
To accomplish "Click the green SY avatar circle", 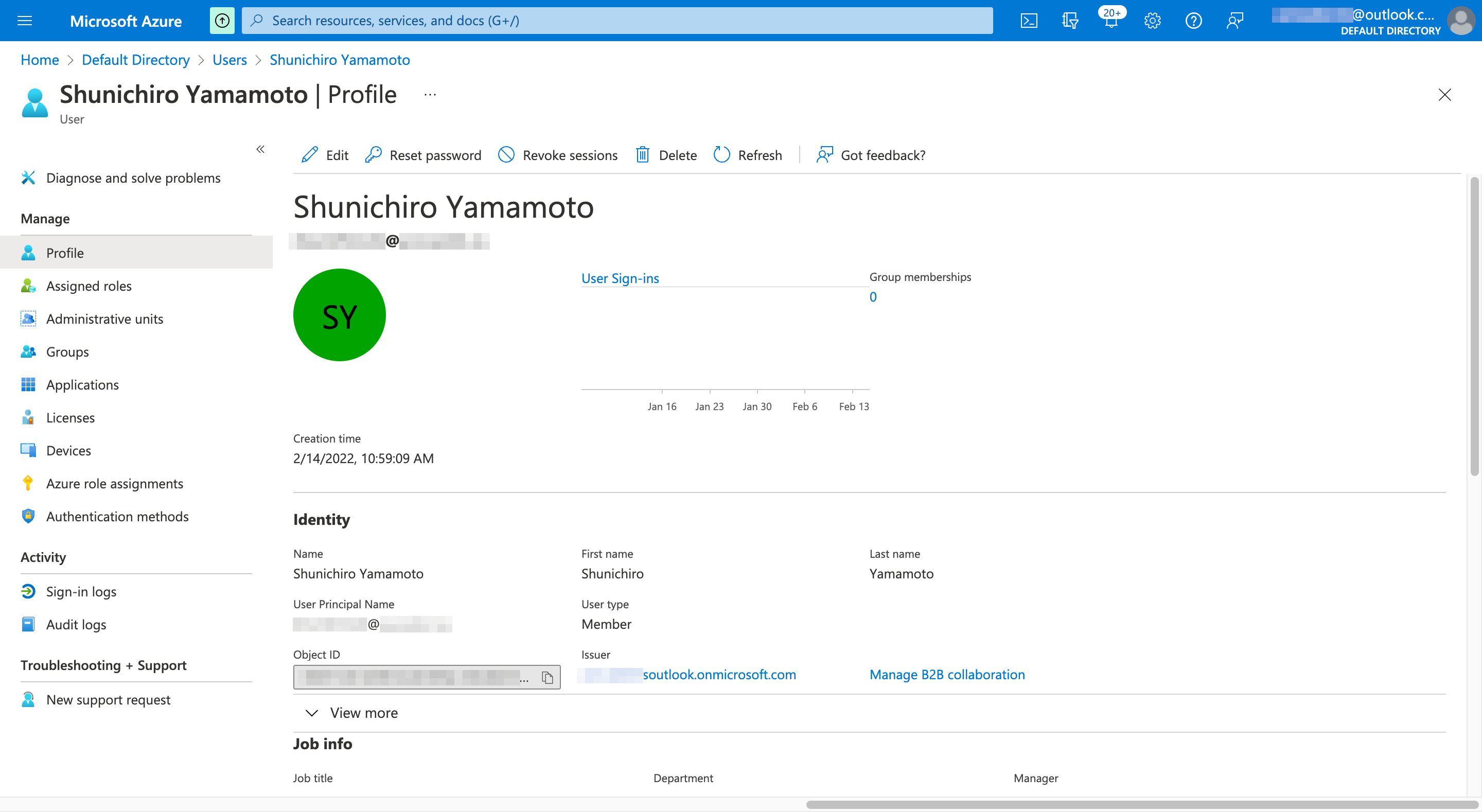I will click(x=340, y=315).
